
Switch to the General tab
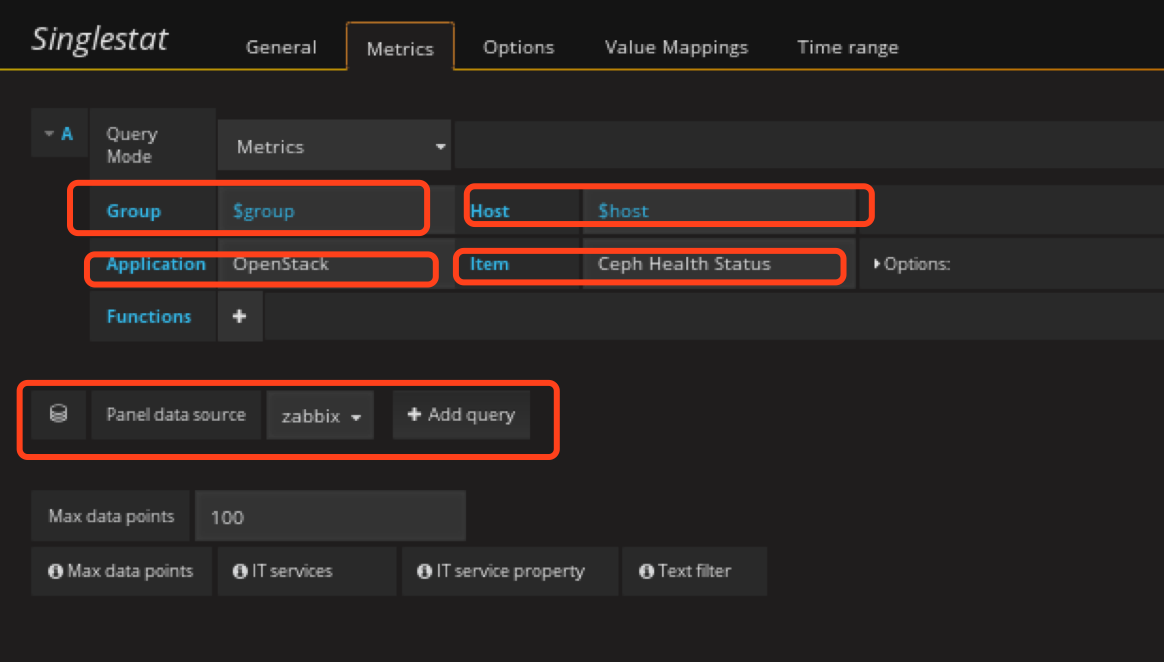(x=281, y=47)
